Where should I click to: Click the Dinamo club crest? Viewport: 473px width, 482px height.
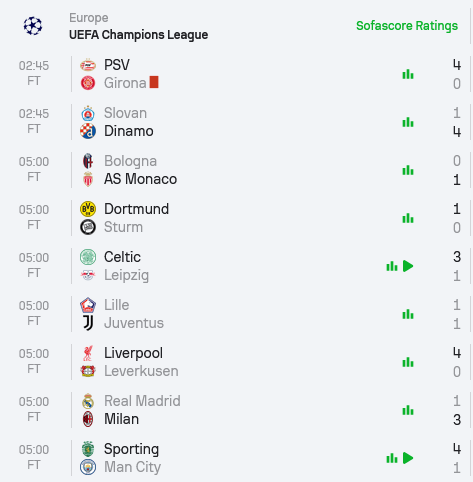pyautogui.click(x=88, y=131)
